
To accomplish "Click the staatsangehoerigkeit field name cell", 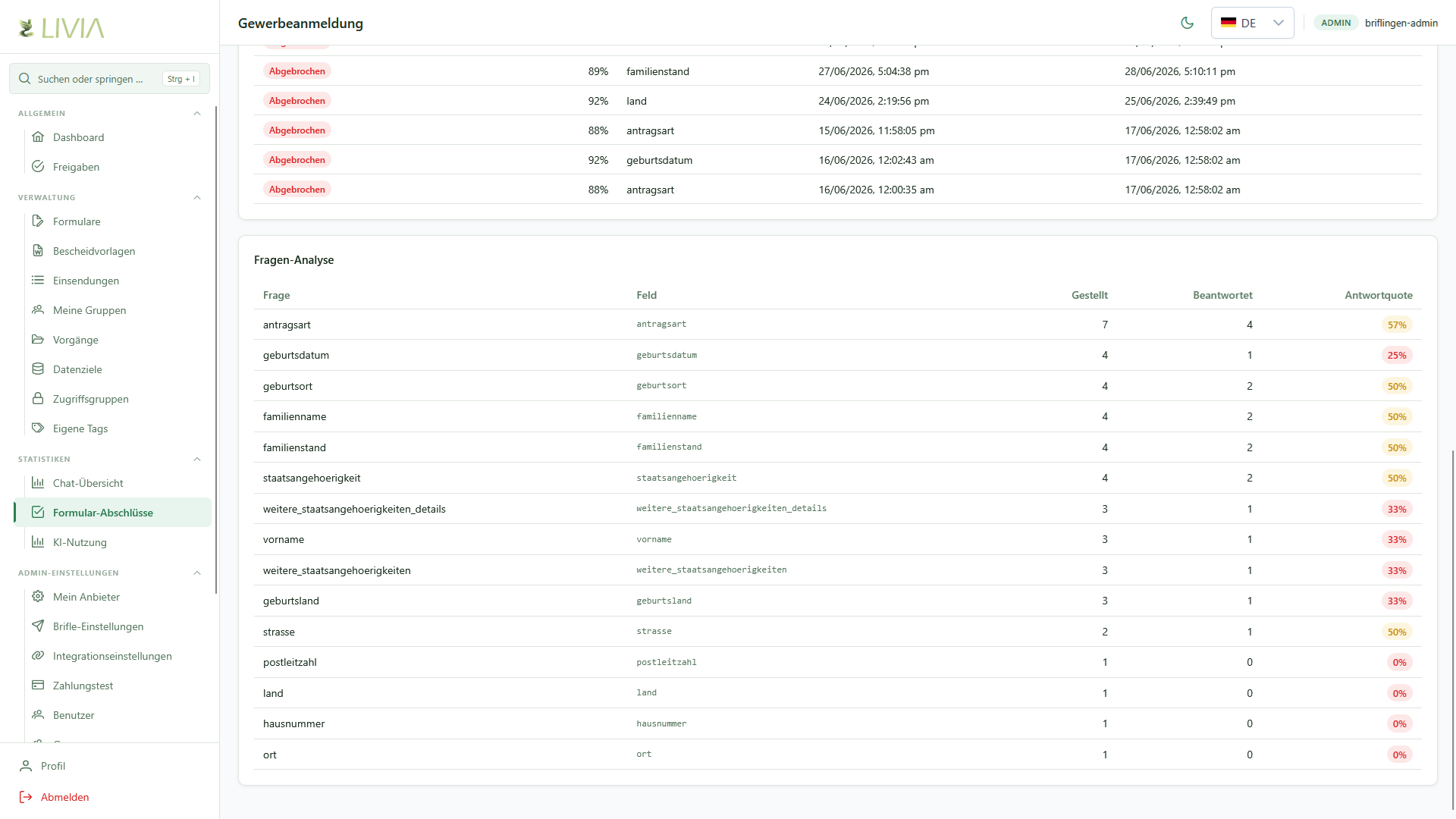I will pos(686,478).
